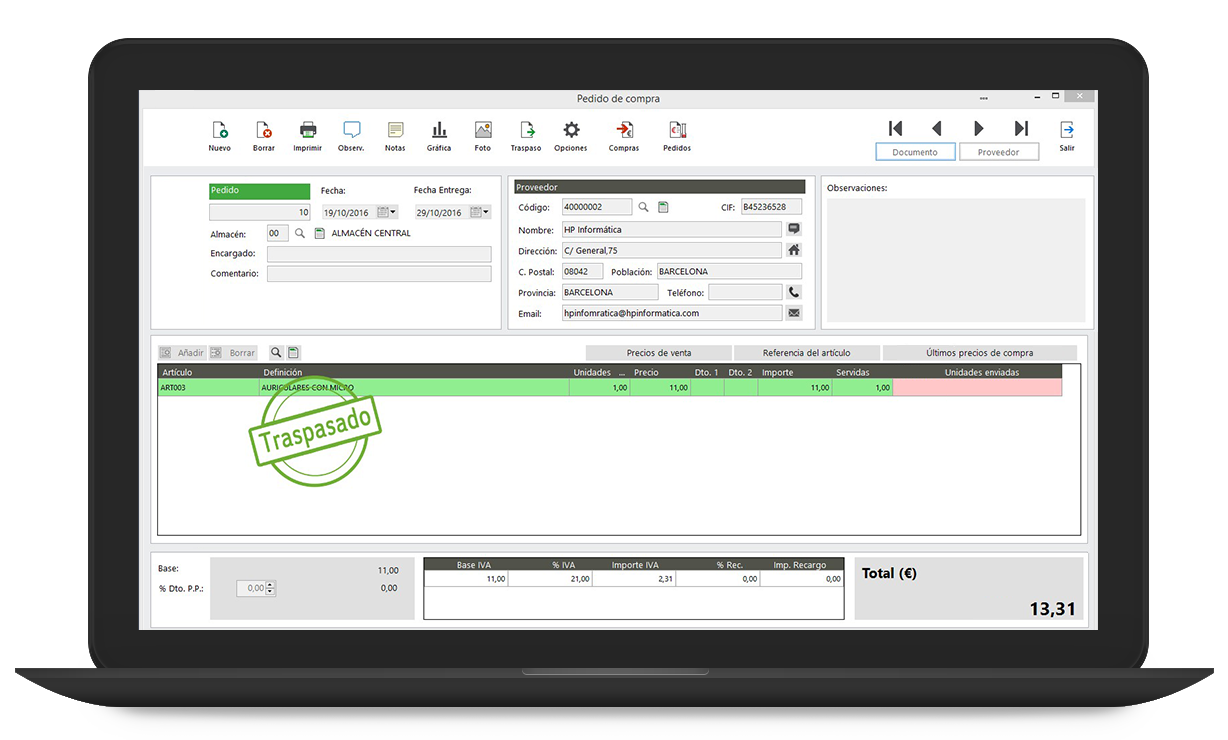Adjust the % Dto. P.P. spinner

click(271, 588)
